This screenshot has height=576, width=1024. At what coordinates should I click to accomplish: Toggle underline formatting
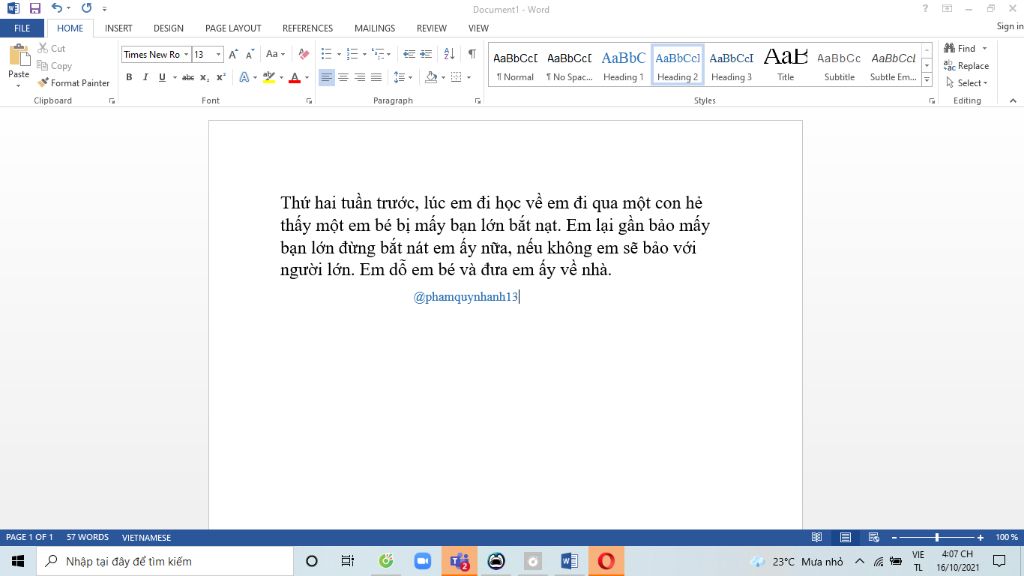(x=162, y=77)
